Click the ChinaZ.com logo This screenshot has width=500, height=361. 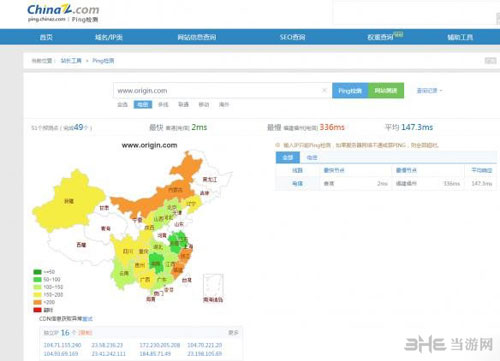click(63, 10)
